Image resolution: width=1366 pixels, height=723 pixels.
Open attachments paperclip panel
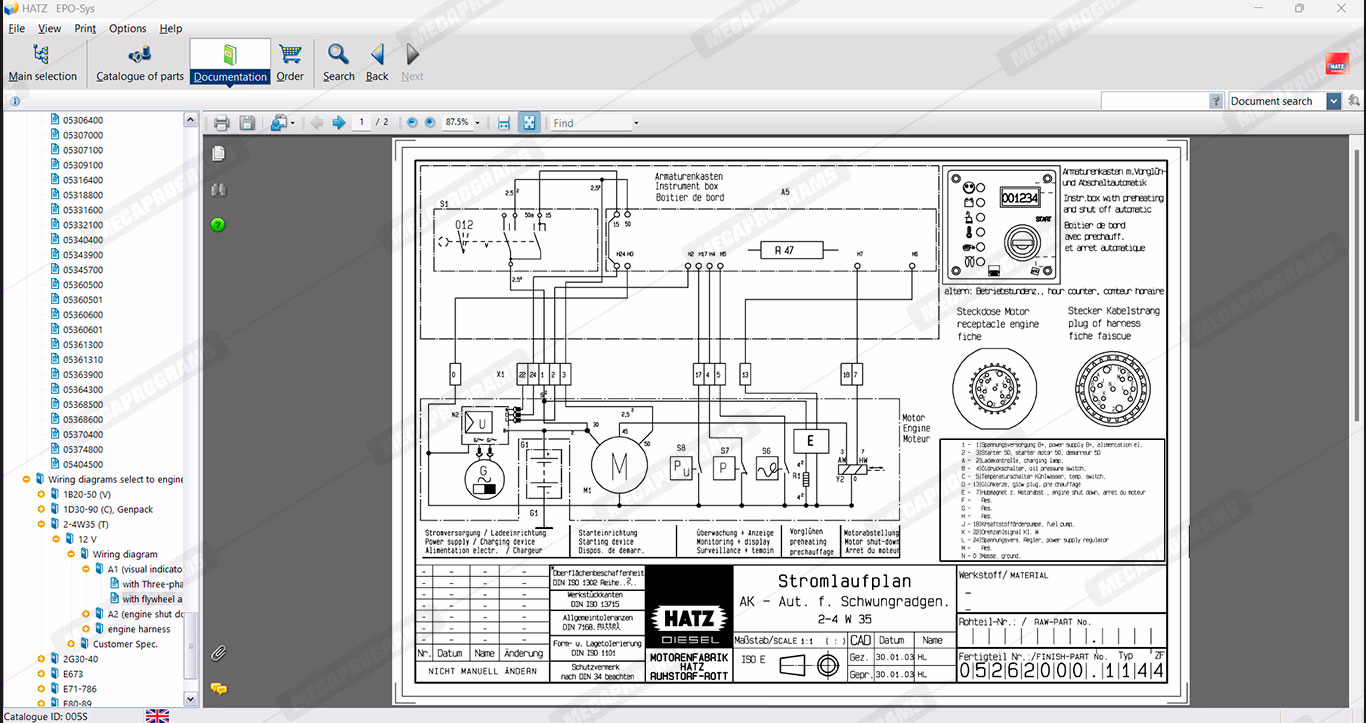[218, 653]
